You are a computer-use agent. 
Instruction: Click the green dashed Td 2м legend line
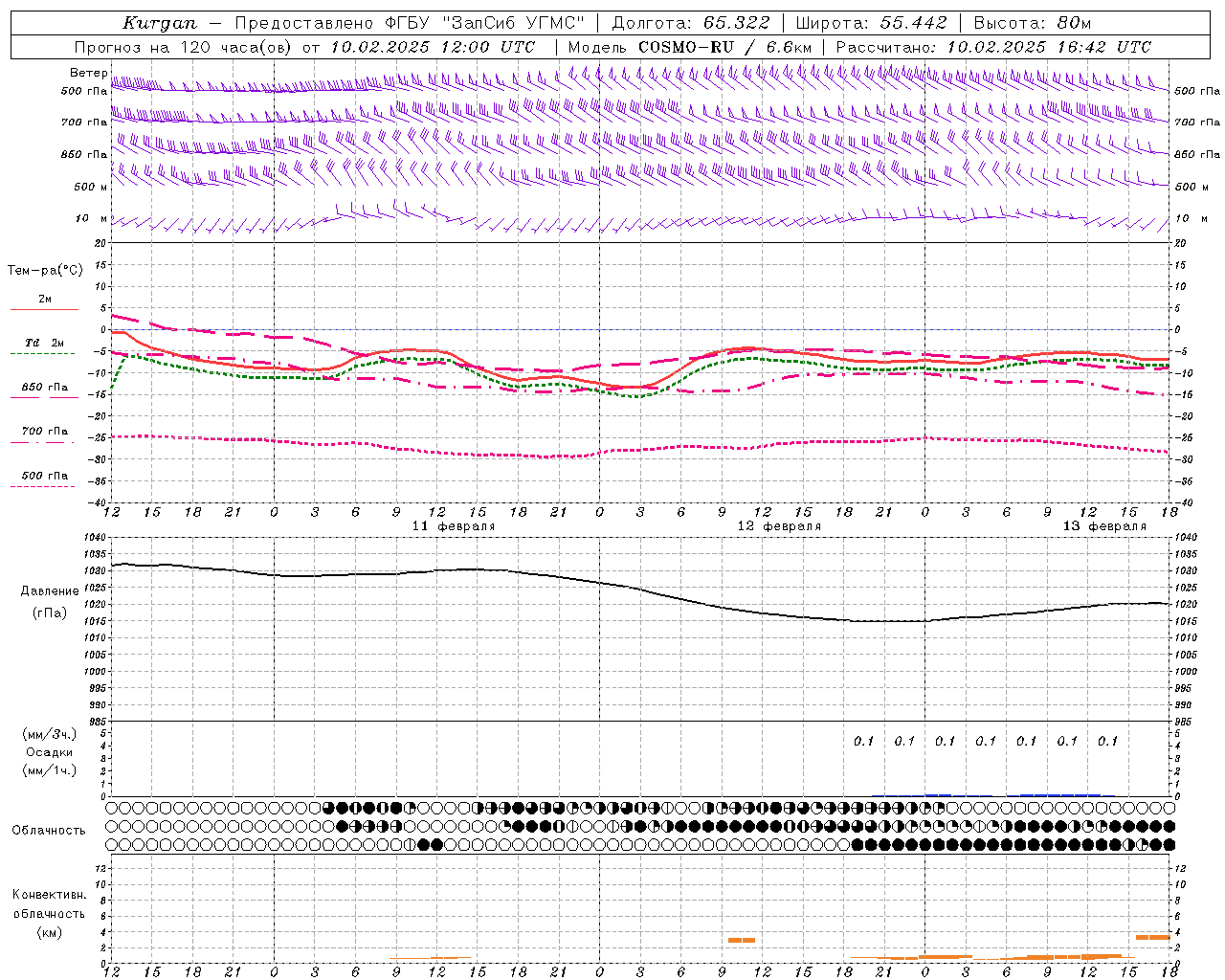coord(42,354)
